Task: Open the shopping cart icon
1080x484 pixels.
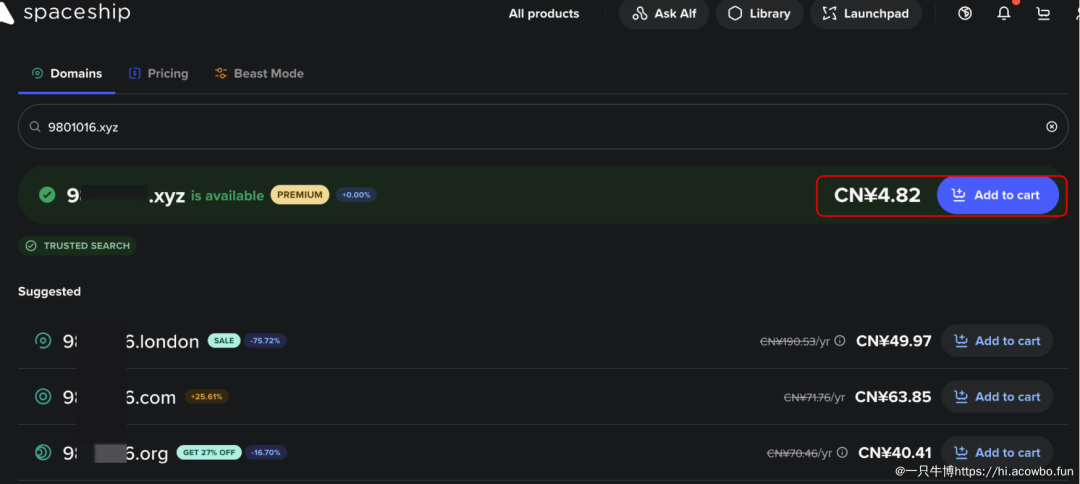Action: pyautogui.click(x=1043, y=13)
